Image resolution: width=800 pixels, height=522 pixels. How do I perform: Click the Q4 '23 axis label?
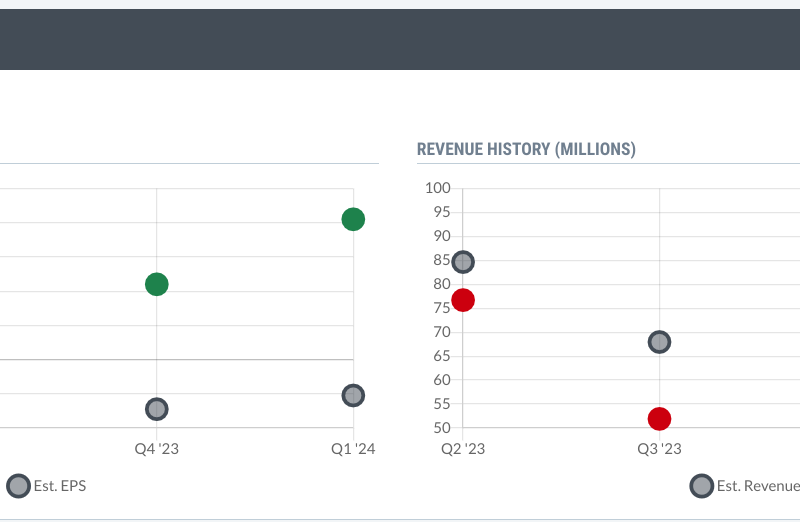pyautogui.click(x=157, y=449)
